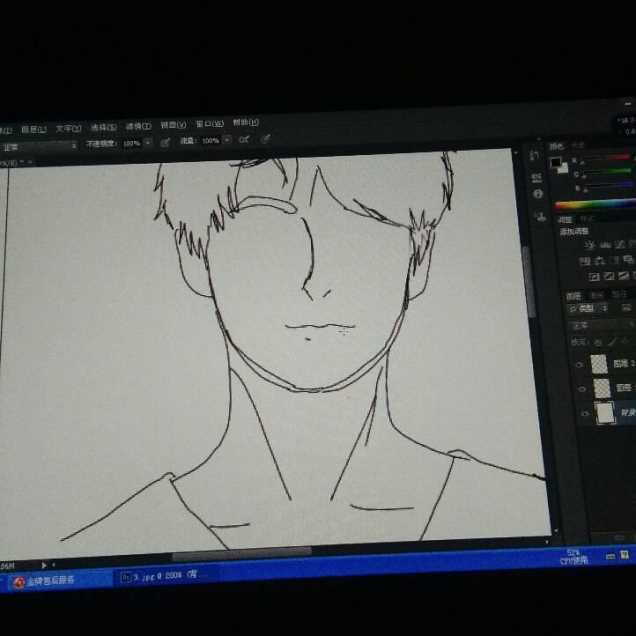636x636 pixels.
Task: Open the 选择(S) menu
Action: [103, 127]
